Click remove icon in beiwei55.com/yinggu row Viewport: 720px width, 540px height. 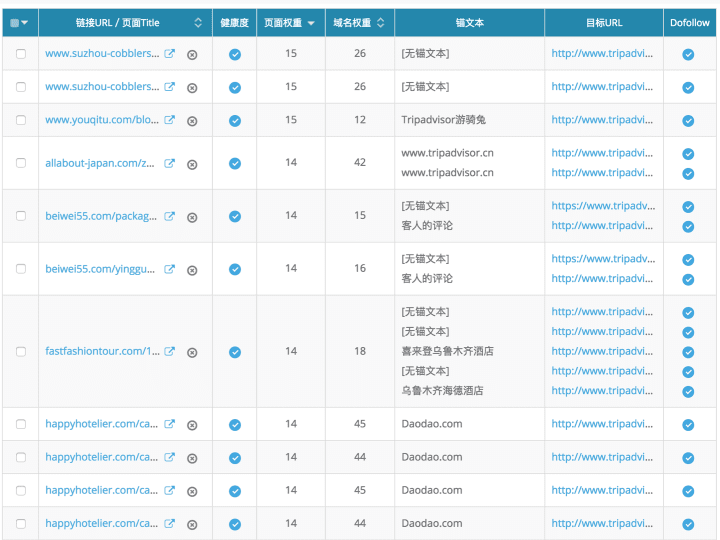click(x=192, y=270)
